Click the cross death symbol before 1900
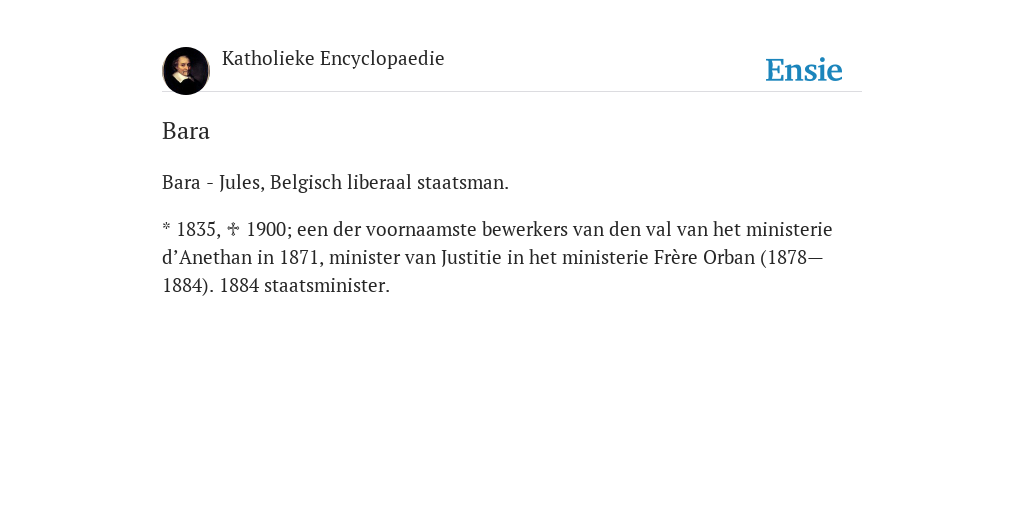This screenshot has width=1024, height=512. (x=233, y=229)
